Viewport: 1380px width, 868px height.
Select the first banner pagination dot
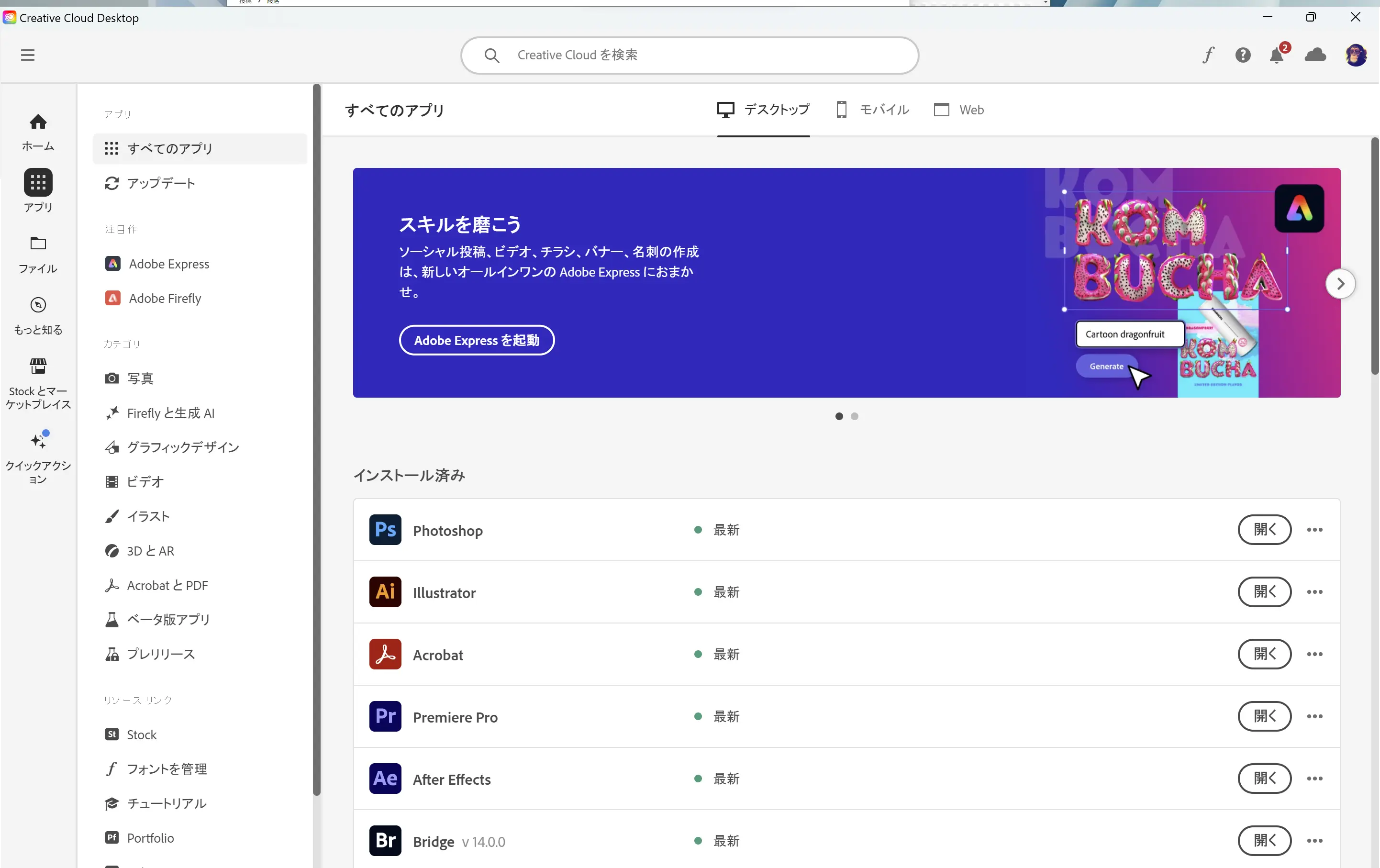tap(839, 416)
